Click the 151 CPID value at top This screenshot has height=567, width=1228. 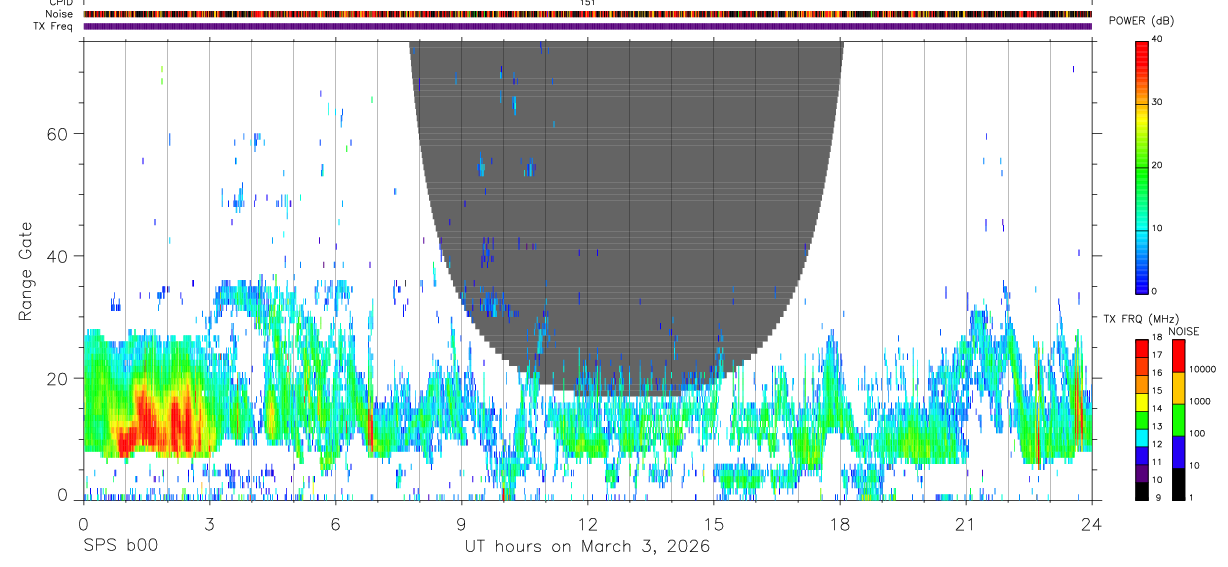point(587,3)
